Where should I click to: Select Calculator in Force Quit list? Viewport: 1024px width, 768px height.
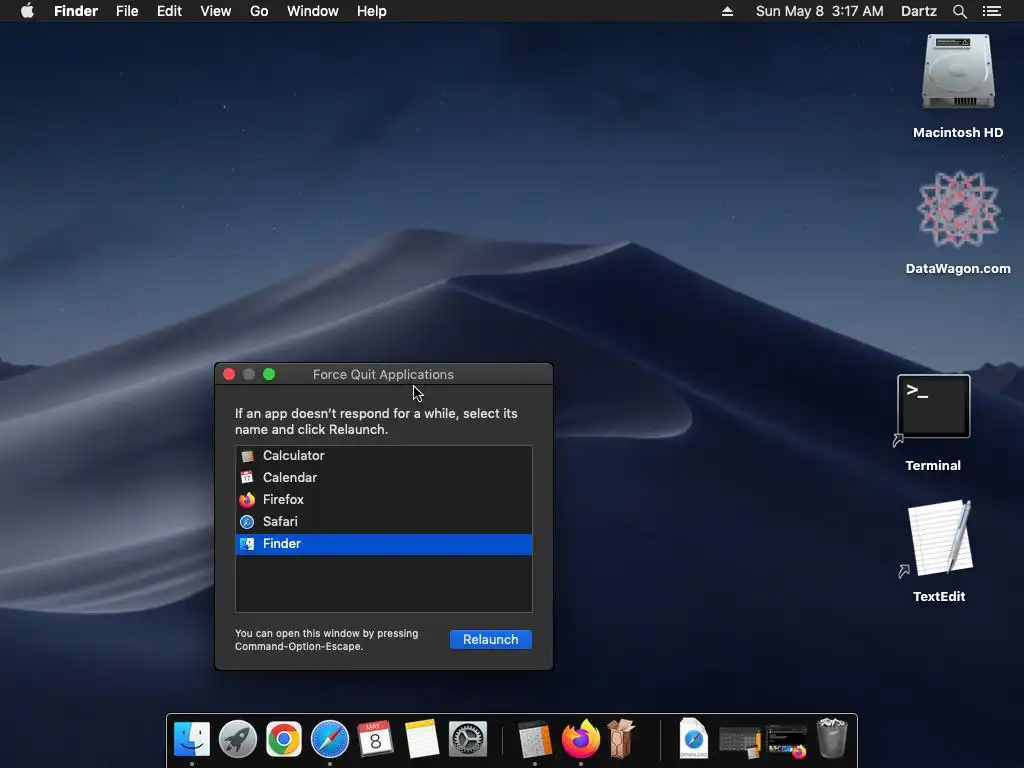pos(384,456)
